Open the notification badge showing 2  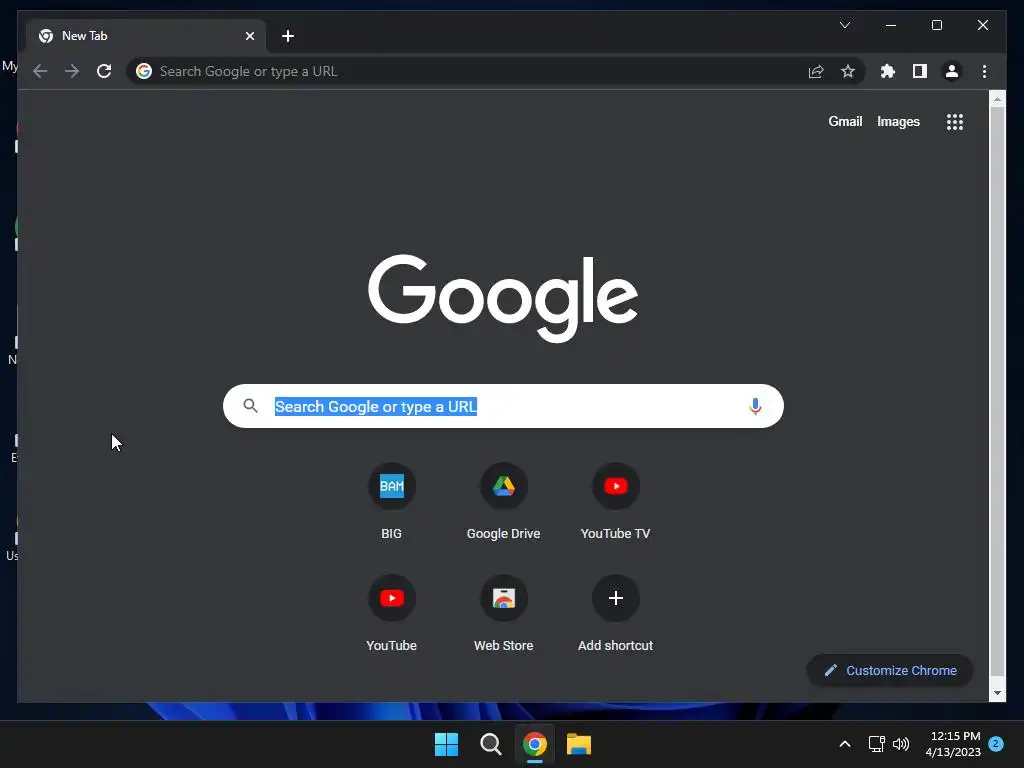tap(996, 744)
